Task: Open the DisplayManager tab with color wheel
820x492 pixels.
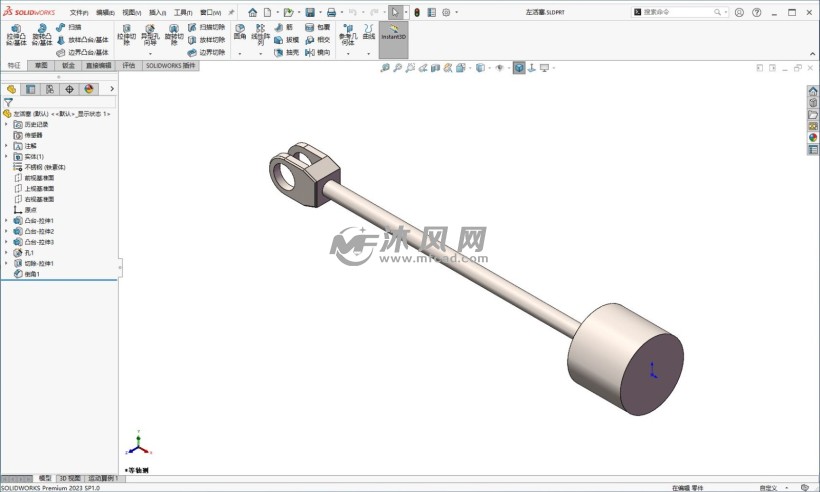Action: click(89, 89)
